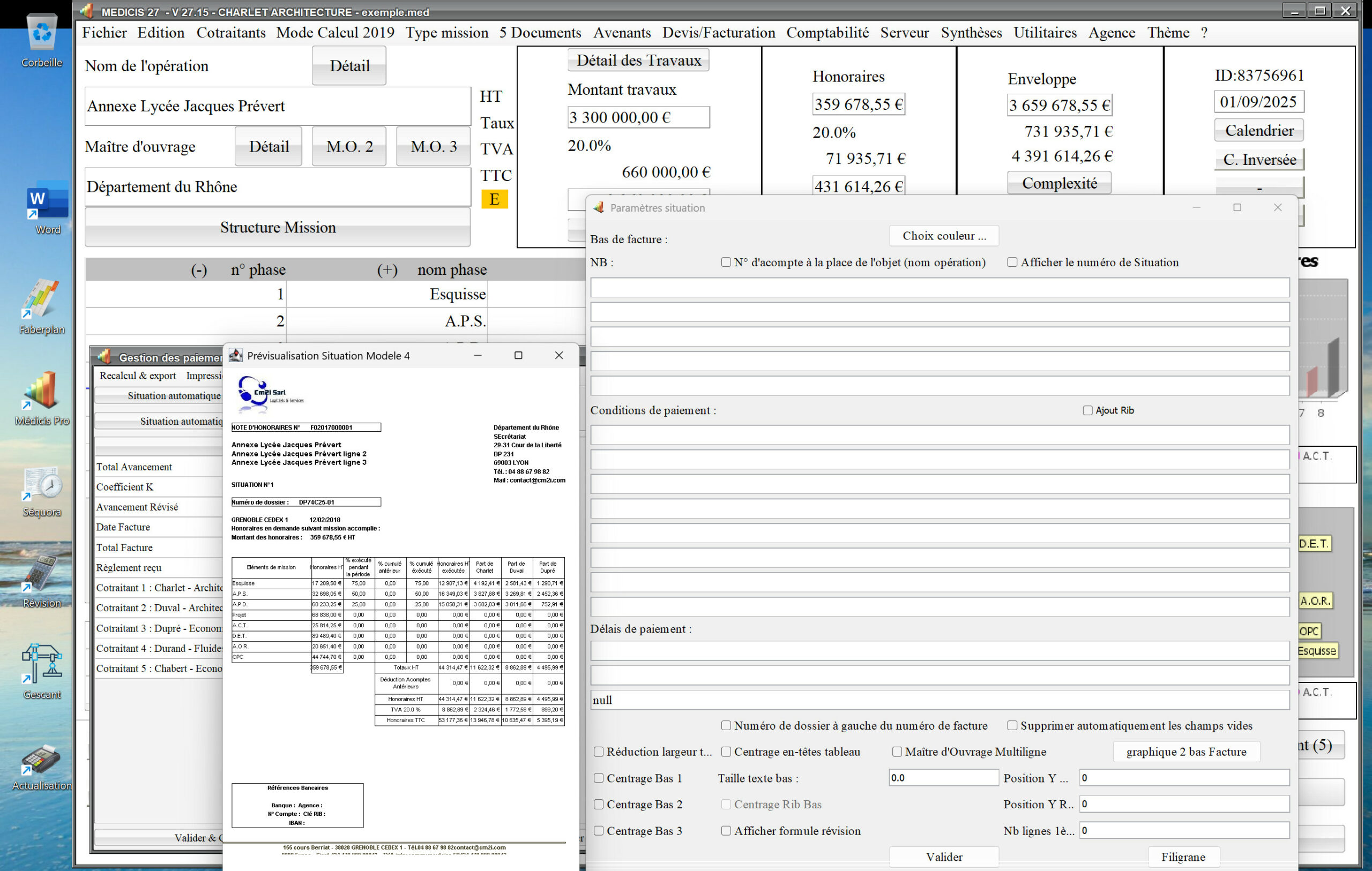This screenshot has height=871, width=1372.
Task: Open the Actualisation payment terminal icon
Action: [42, 760]
